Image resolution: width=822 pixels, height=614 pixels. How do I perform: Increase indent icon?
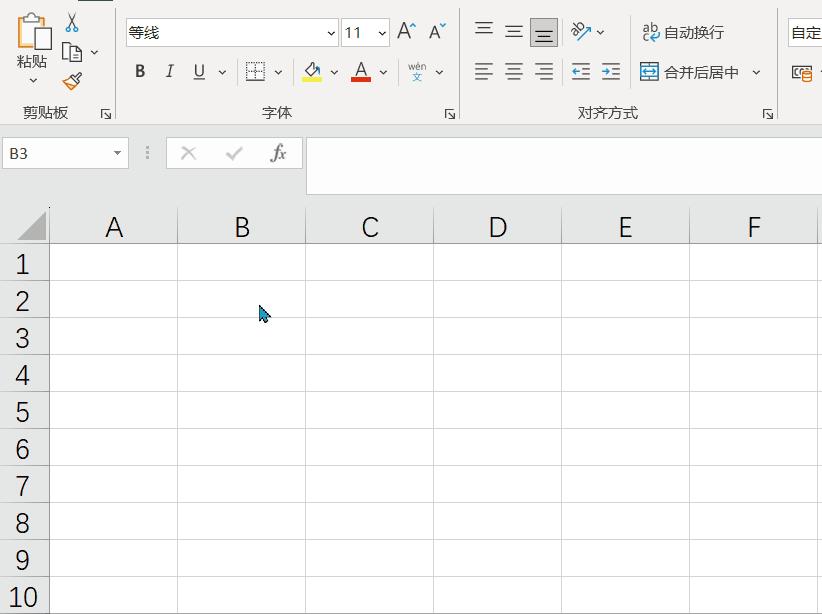[611, 71]
